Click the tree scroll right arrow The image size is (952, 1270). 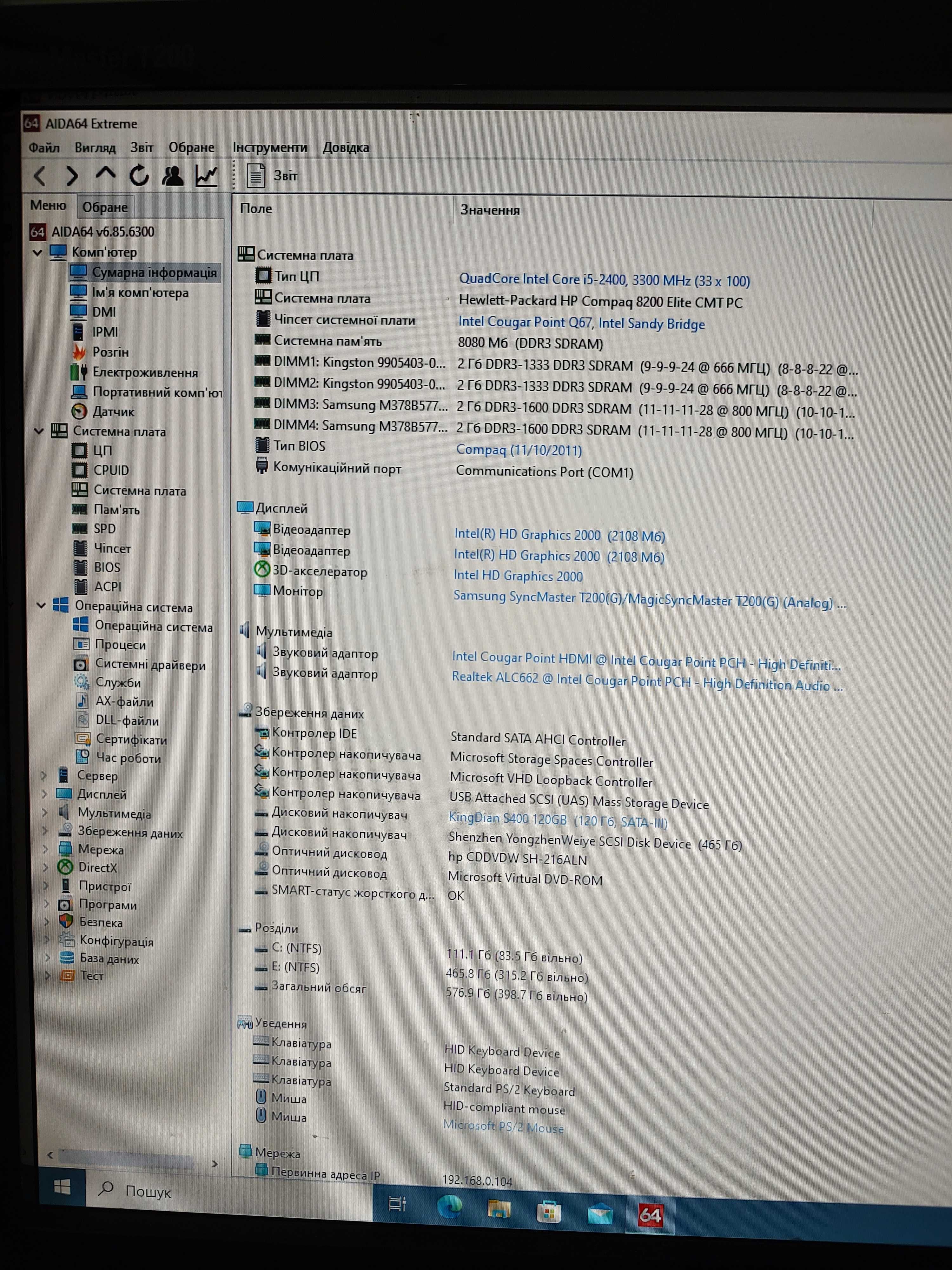(x=215, y=1164)
